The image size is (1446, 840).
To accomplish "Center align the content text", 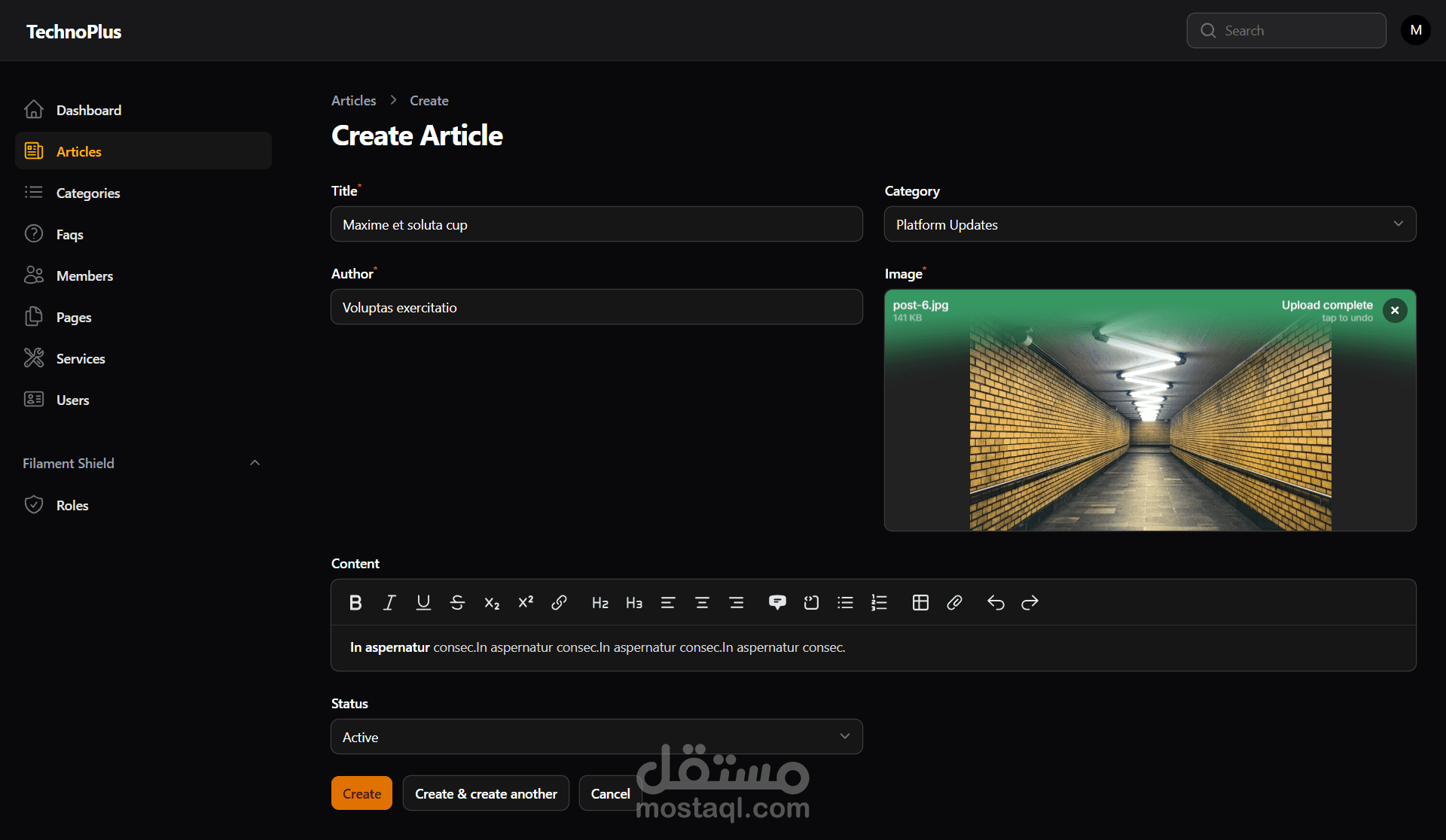I will click(x=702, y=602).
